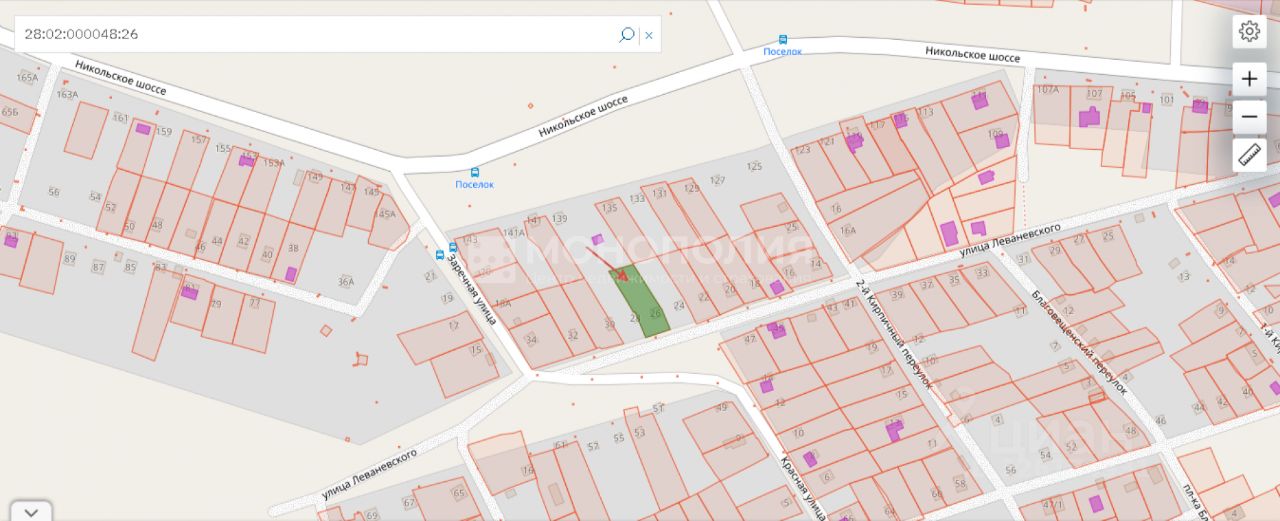Screen dimensions: 1280x521
Task: Zoom in with the plus button
Action: pyautogui.click(x=1249, y=79)
